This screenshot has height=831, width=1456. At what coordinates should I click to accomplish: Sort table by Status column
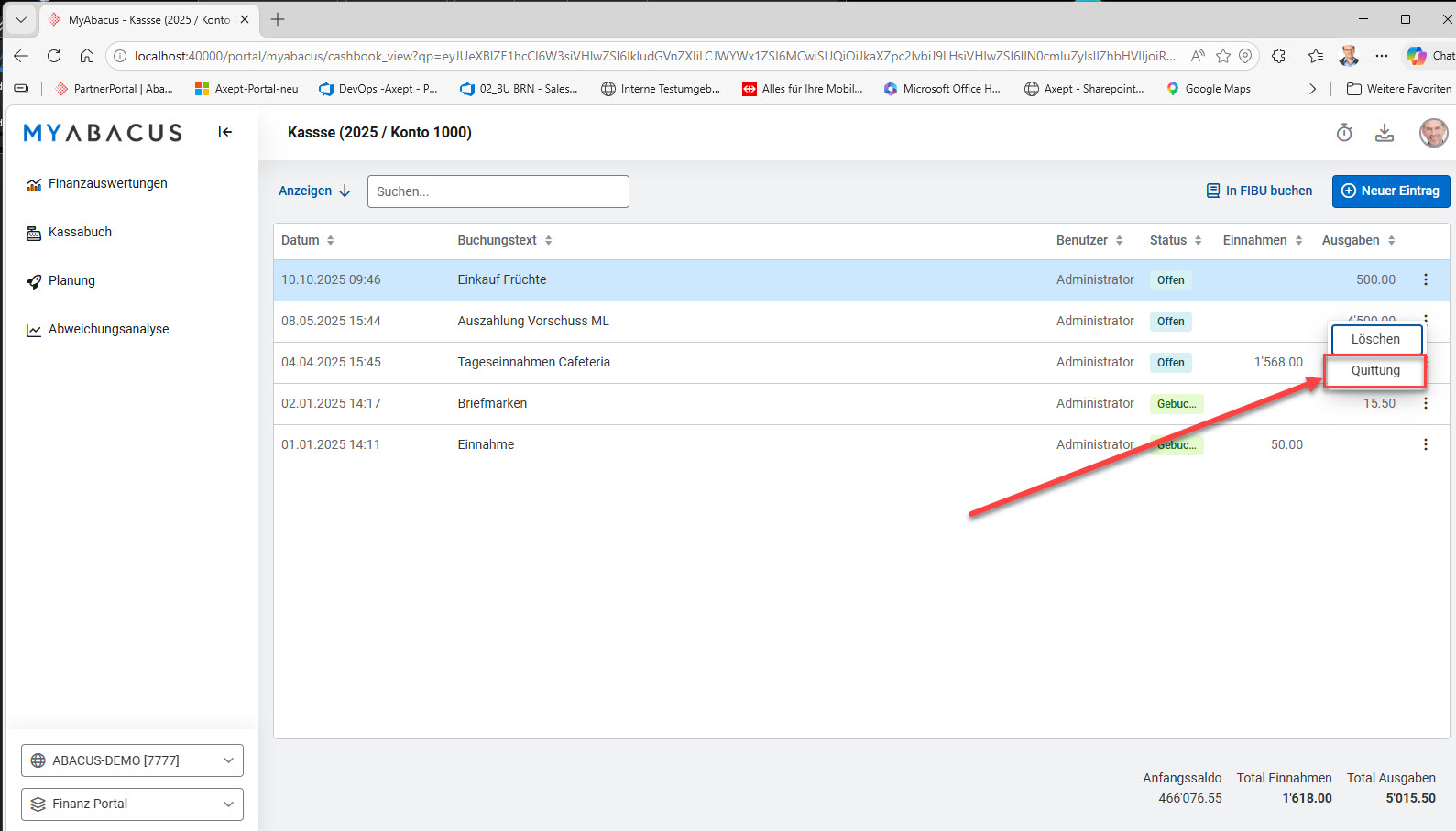[1176, 240]
